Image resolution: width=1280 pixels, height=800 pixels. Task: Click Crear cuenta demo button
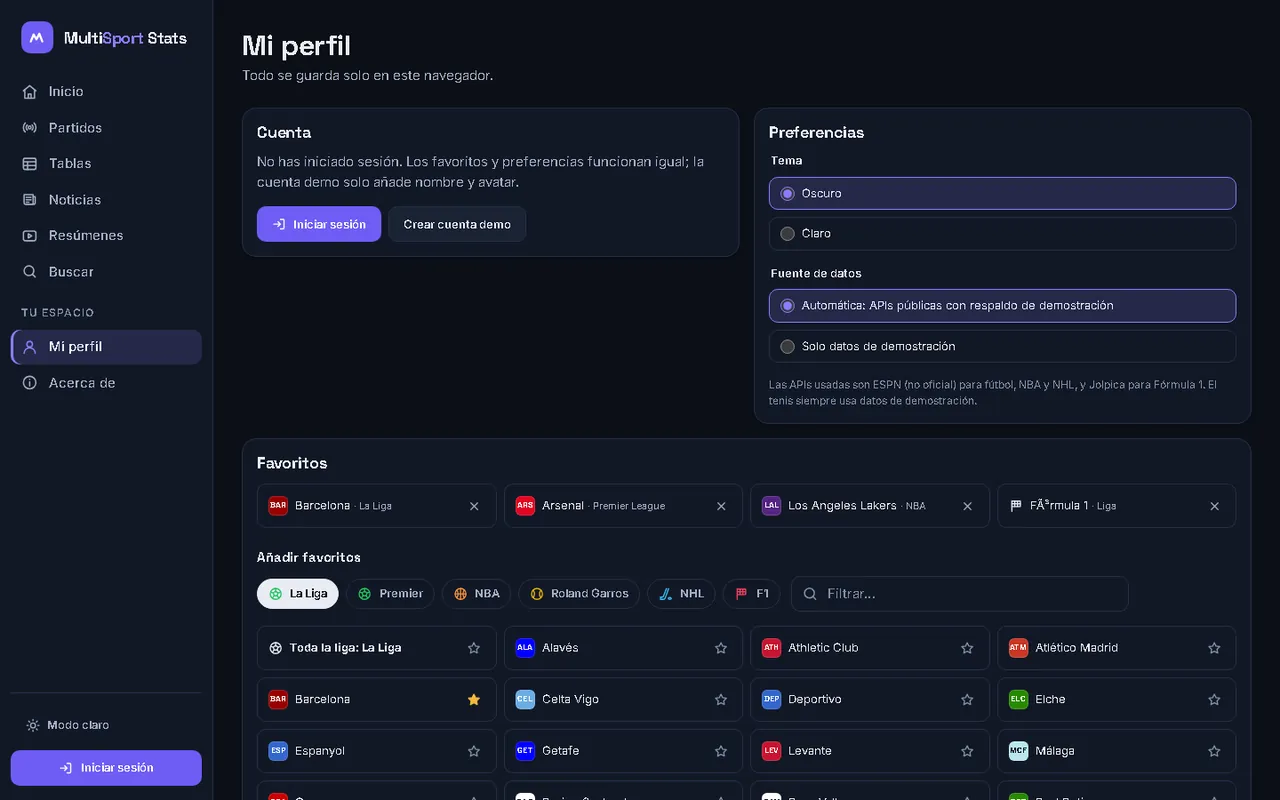pyautogui.click(x=457, y=224)
